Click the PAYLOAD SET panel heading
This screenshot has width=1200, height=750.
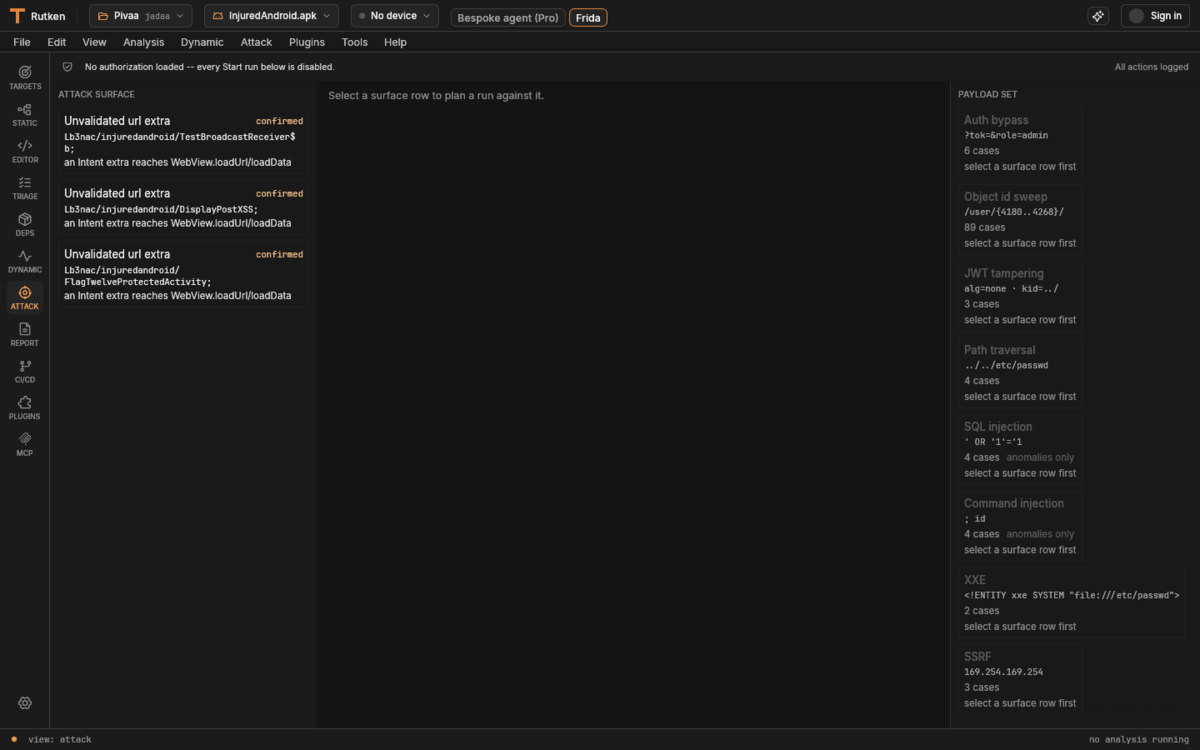[x=988, y=94]
